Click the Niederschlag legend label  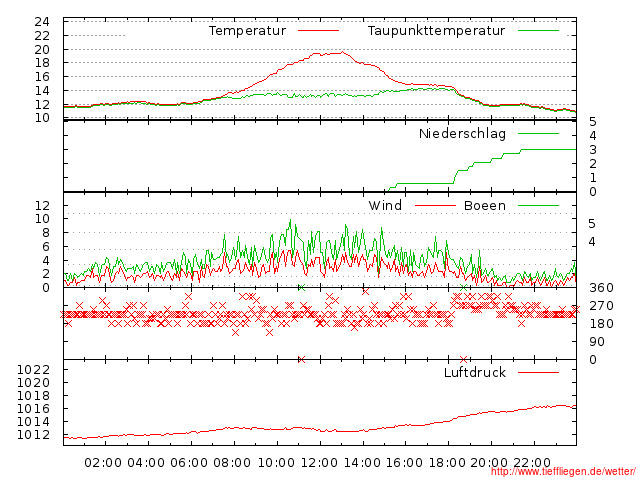[x=462, y=133]
